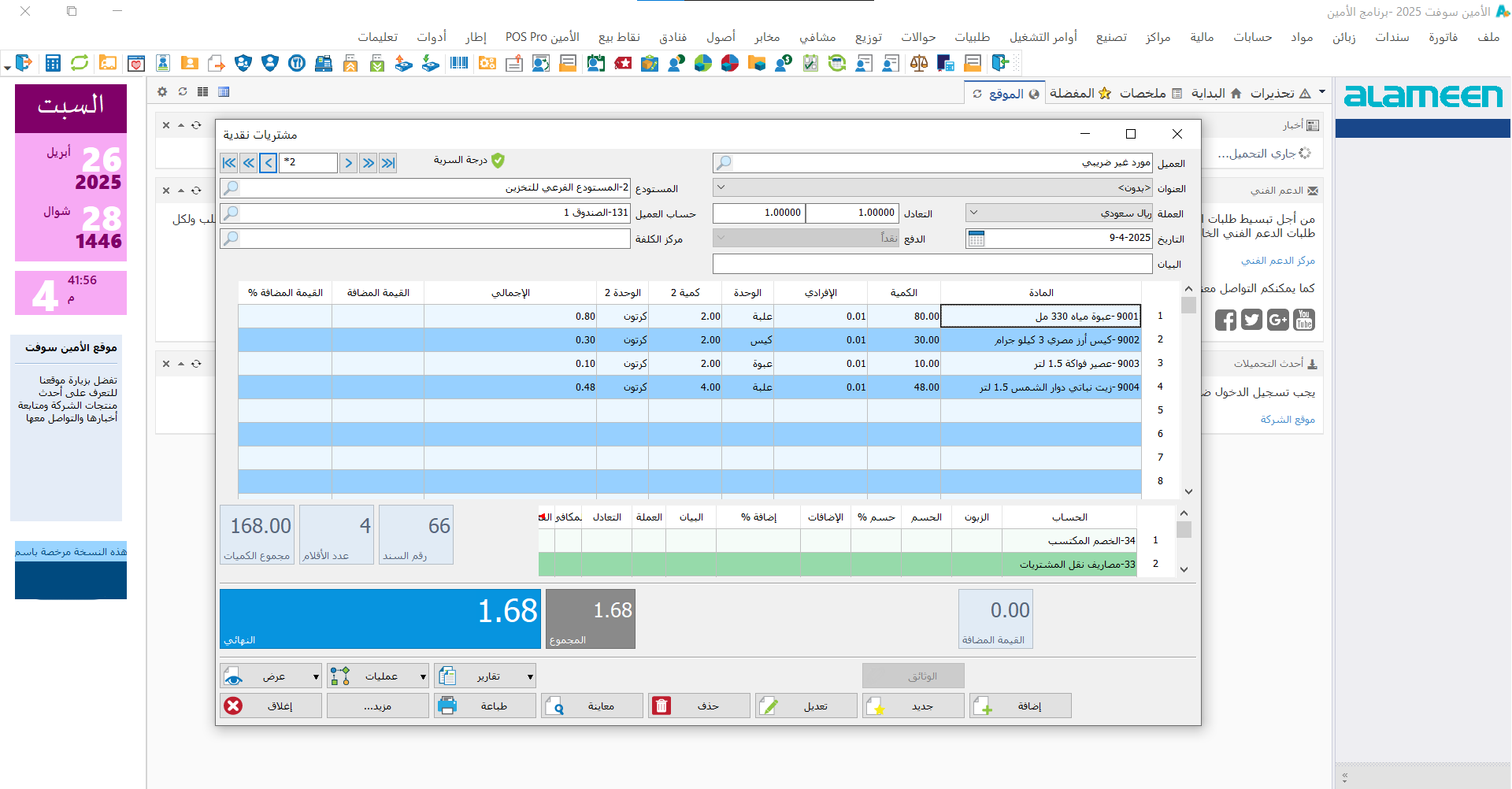The height and width of the screenshot is (789, 1512).
Task: Click the طباعة button
Action: pos(485,706)
